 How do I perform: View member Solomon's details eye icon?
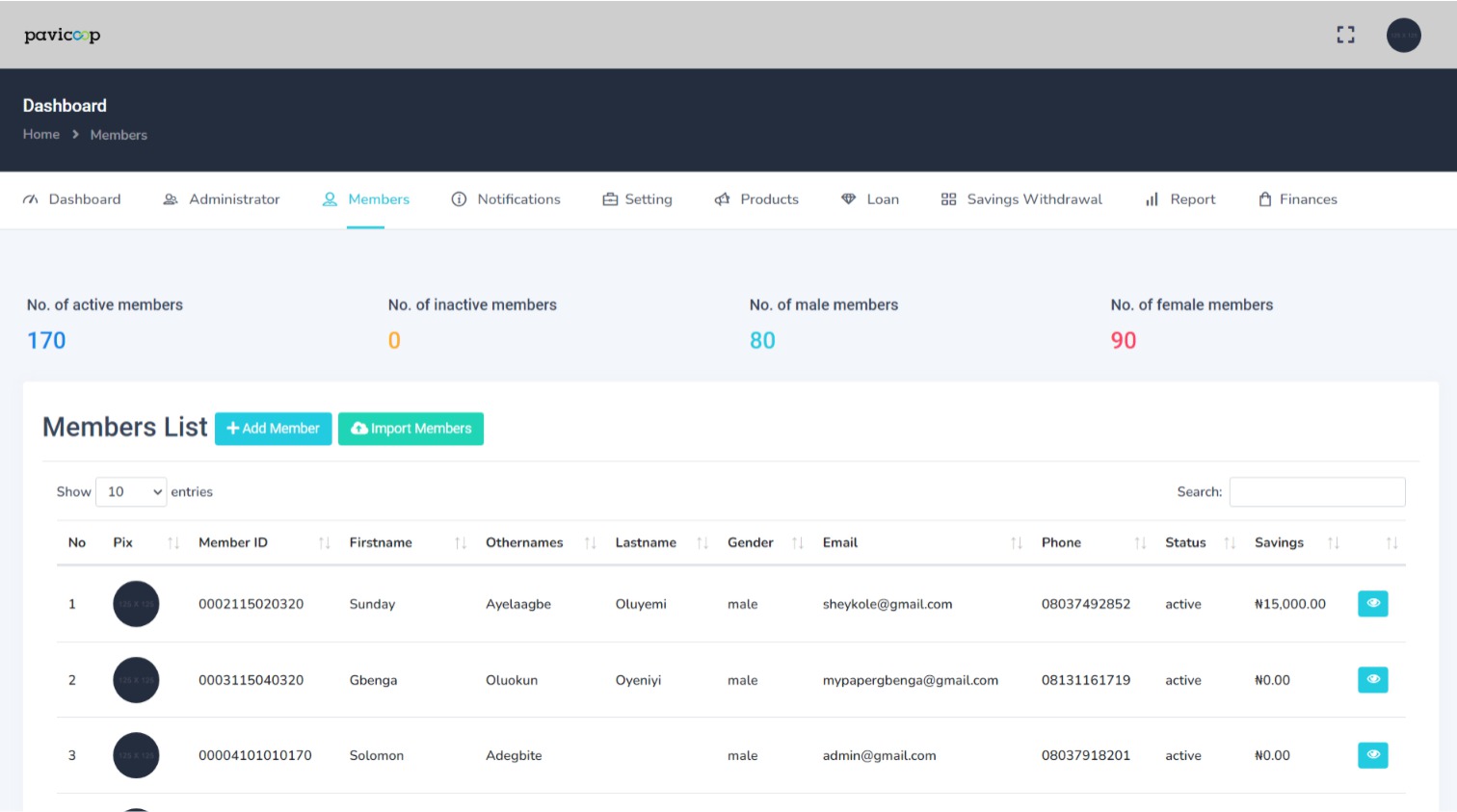coord(1373,754)
